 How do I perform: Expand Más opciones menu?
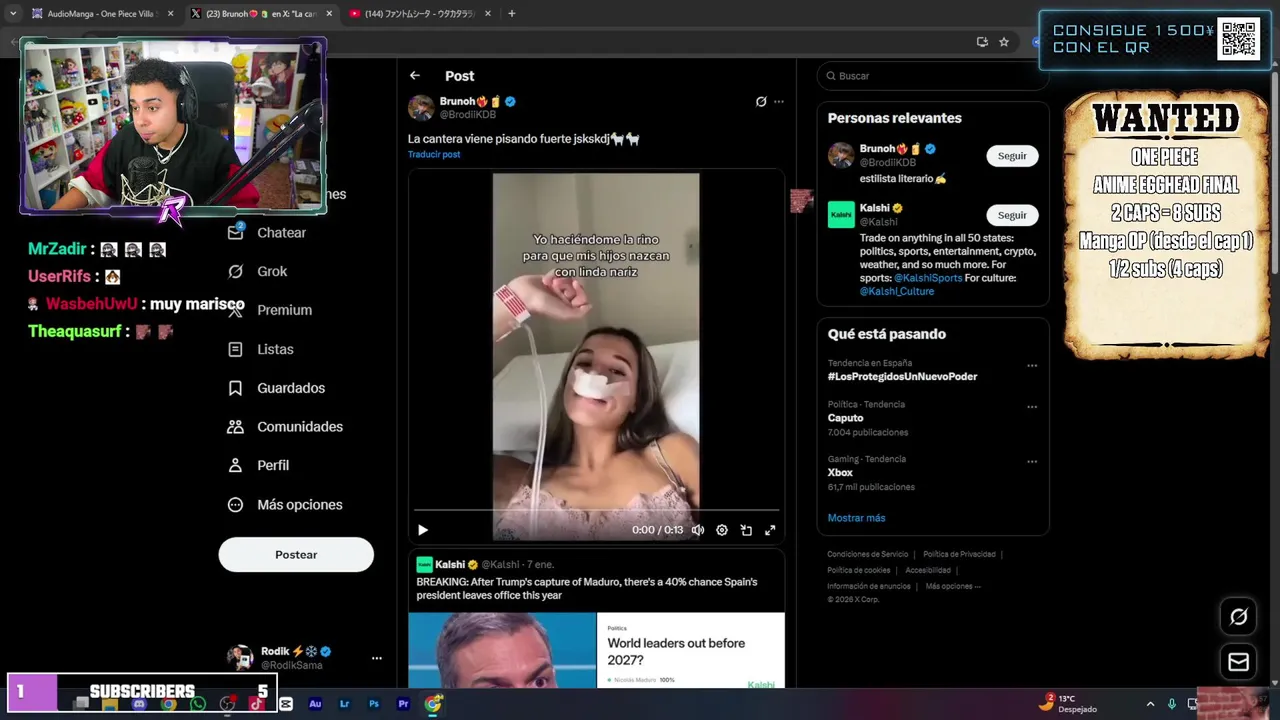coord(286,504)
